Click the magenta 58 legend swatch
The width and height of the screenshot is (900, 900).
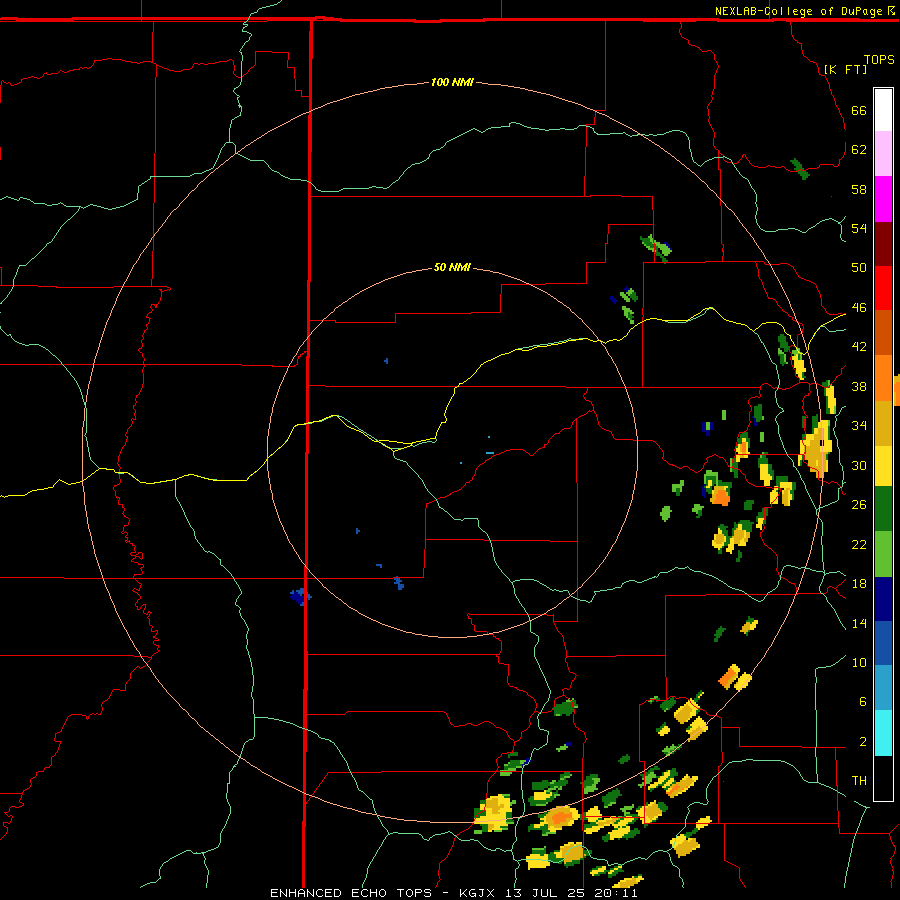point(883,199)
